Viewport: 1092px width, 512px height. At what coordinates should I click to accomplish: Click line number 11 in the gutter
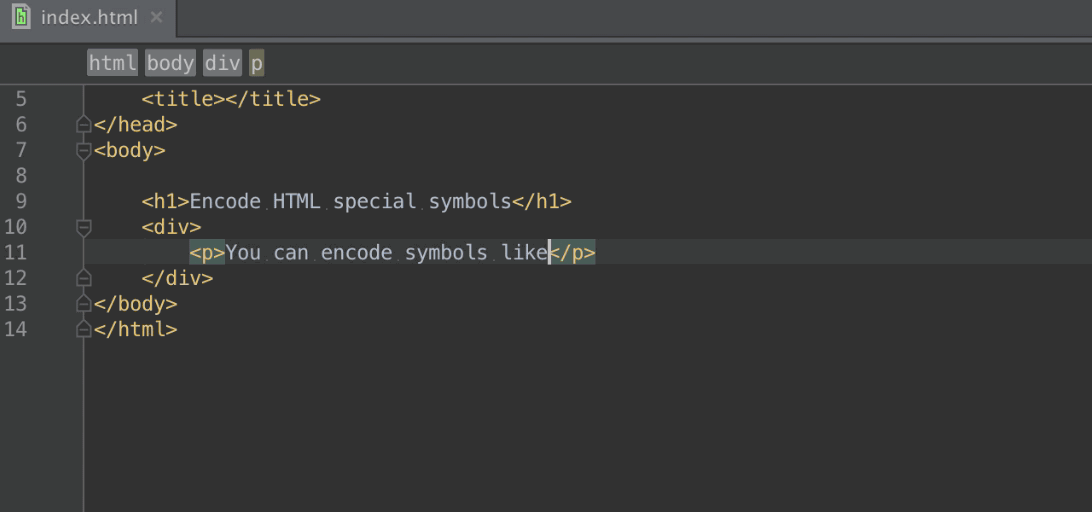[x=15, y=253]
